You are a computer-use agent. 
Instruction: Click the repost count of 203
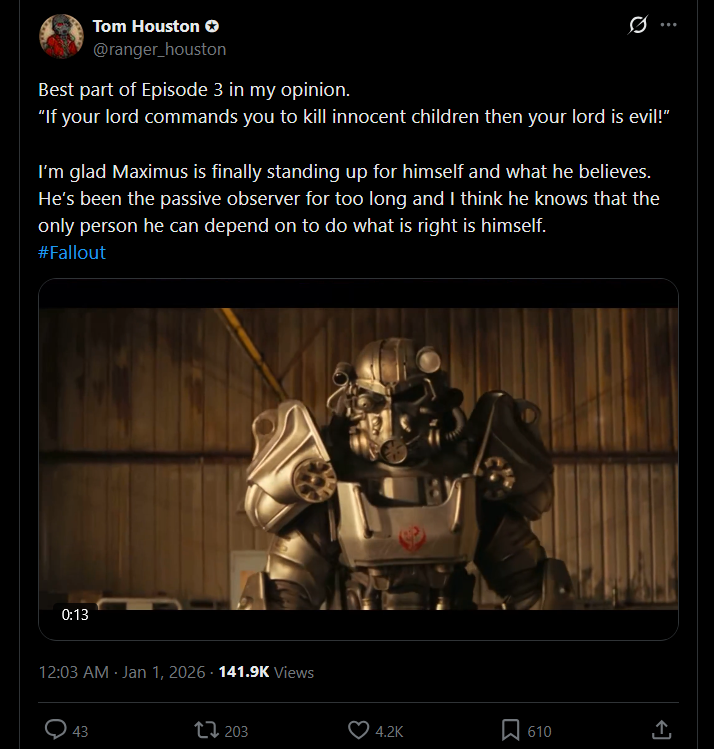[x=236, y=731]
